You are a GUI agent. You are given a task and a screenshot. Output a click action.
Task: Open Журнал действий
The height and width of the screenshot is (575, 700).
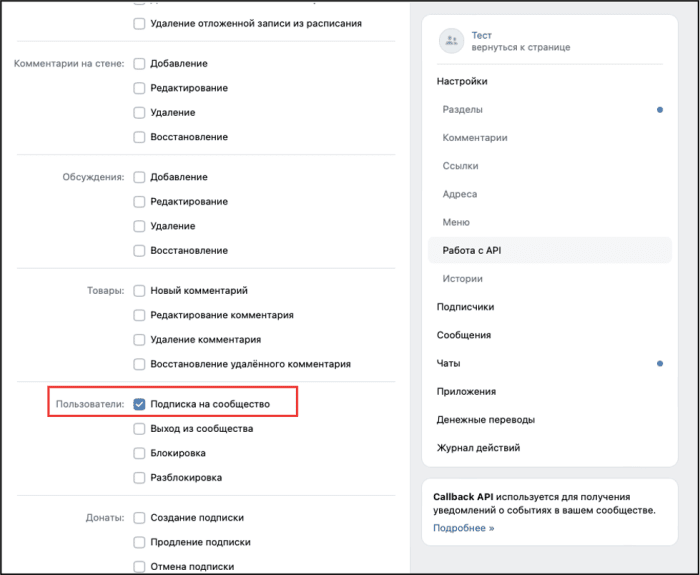click(478, 448)
